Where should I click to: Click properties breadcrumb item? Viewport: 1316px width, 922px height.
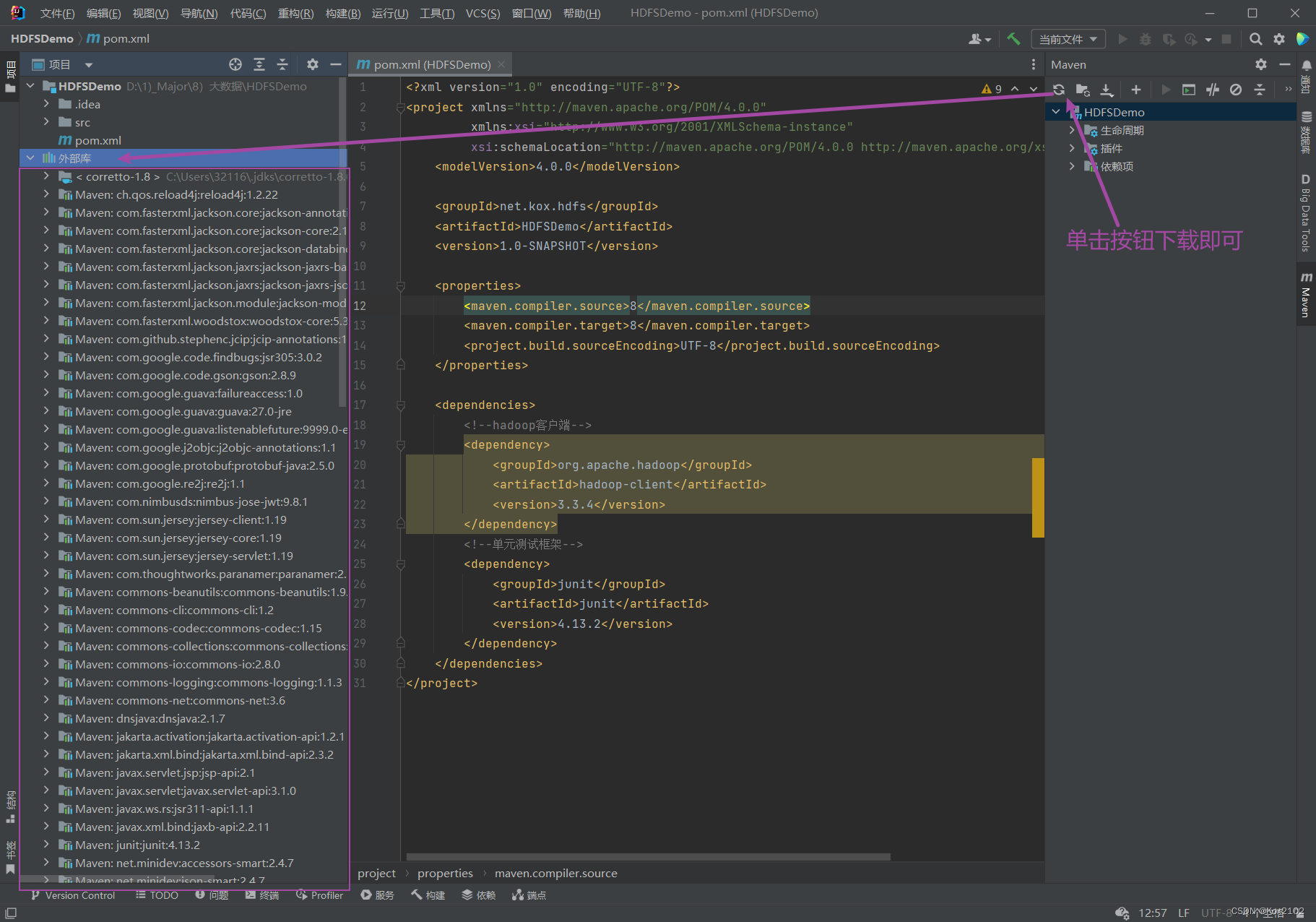pyautogui.click(x=445, y=873)
